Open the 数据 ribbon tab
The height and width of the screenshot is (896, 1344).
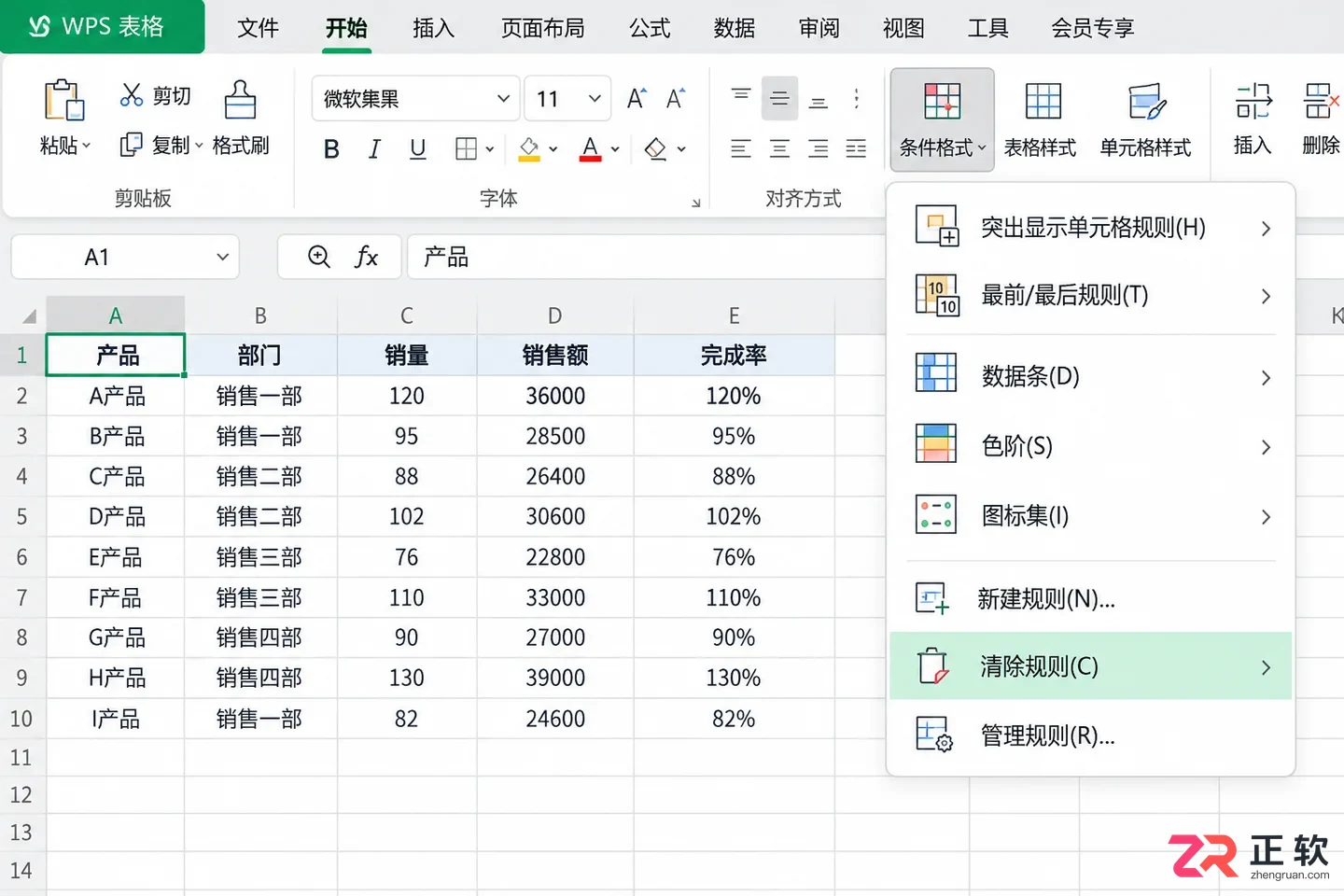click(x=735, y=28)
